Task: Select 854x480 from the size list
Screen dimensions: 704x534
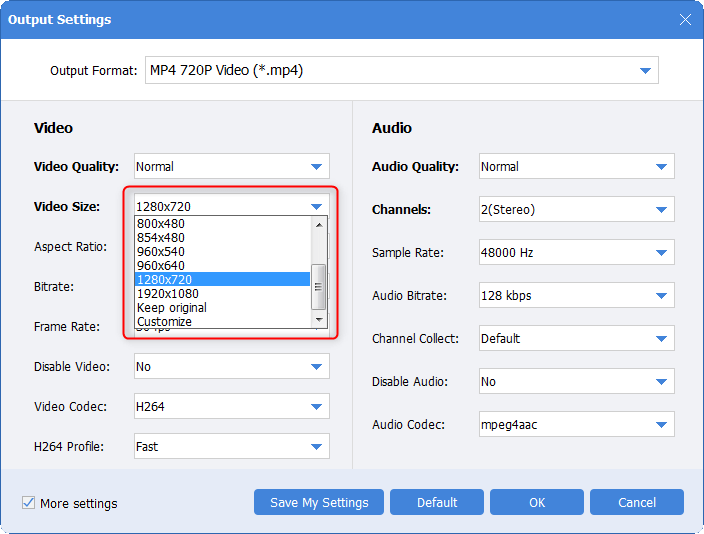Action: (x=222, y=237)
